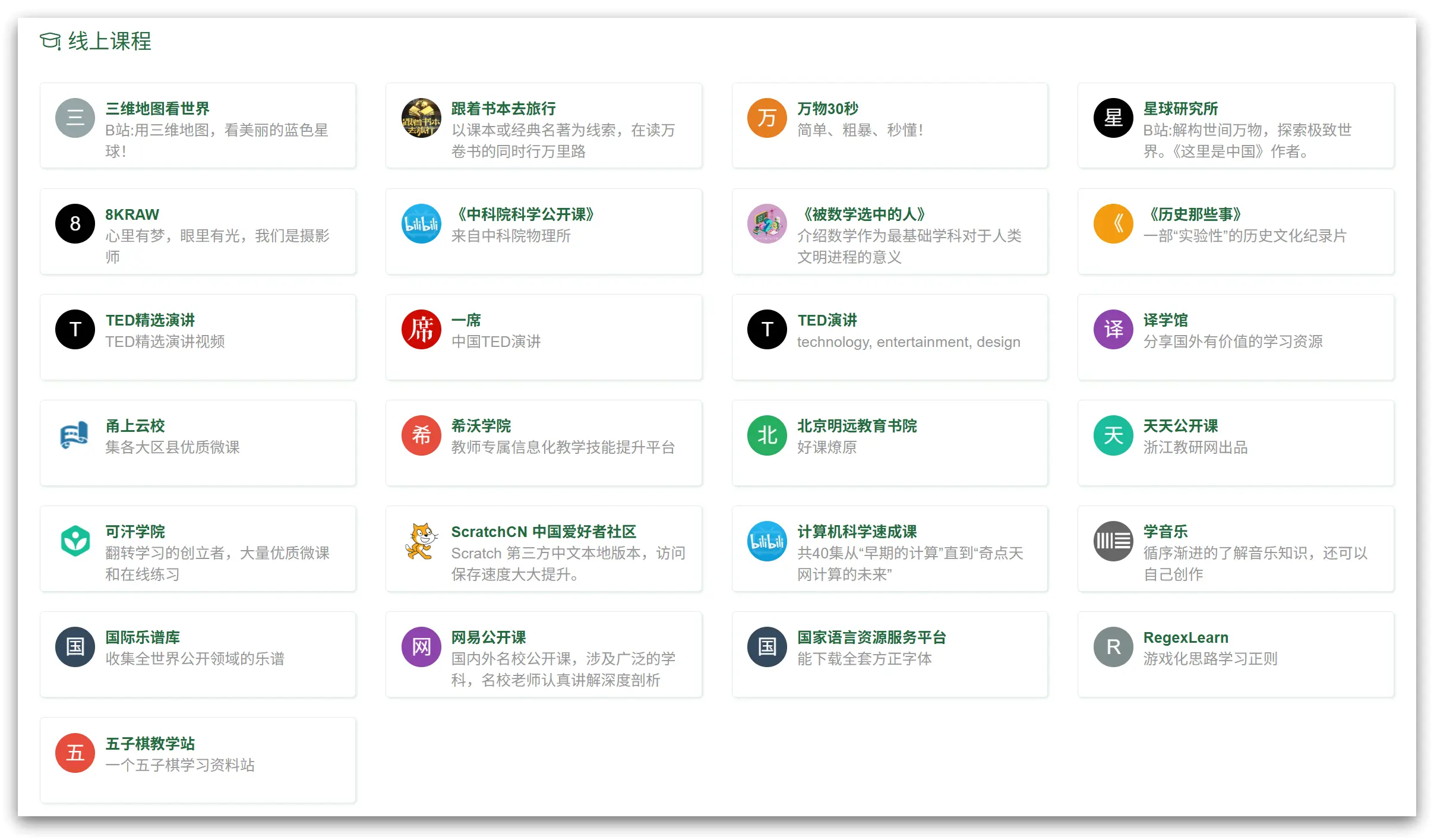Click the 可汗学院 green hexagon logo

pyautogui.click(x=75, y=541)
